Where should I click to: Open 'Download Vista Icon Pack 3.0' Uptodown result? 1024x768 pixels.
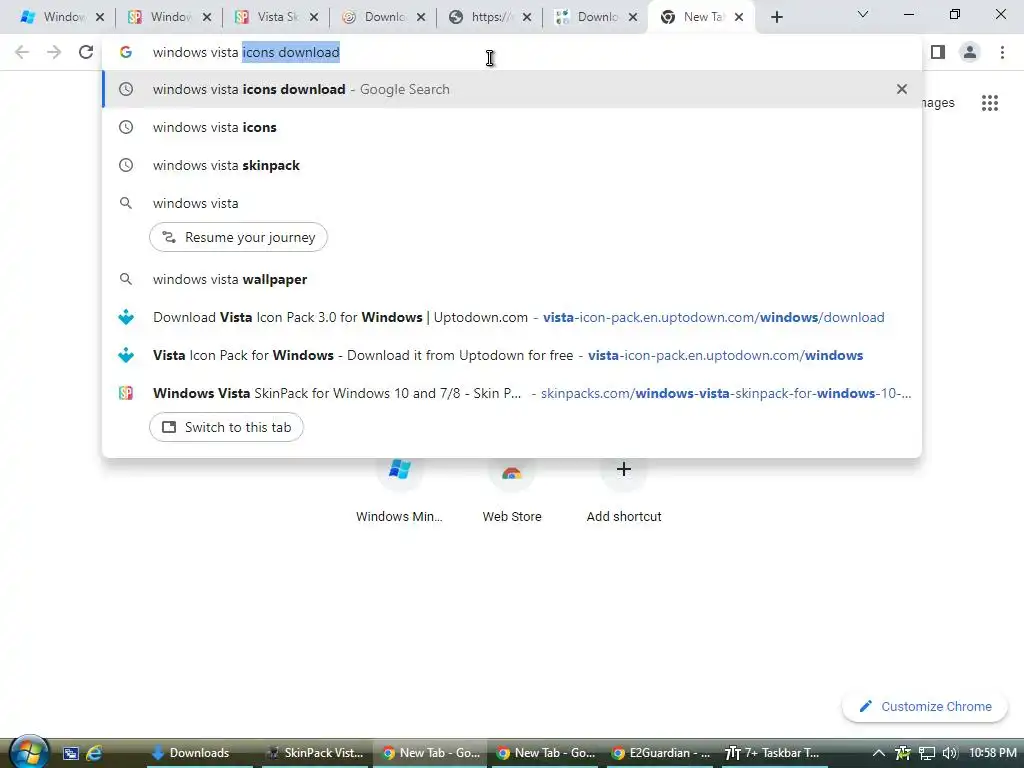tap(513, 317)
